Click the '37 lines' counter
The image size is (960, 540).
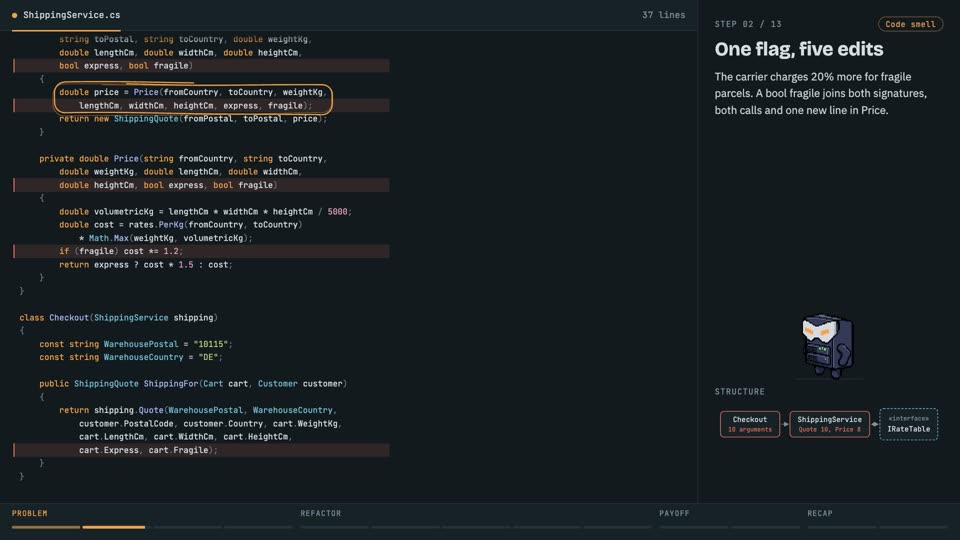coord(663,15)
